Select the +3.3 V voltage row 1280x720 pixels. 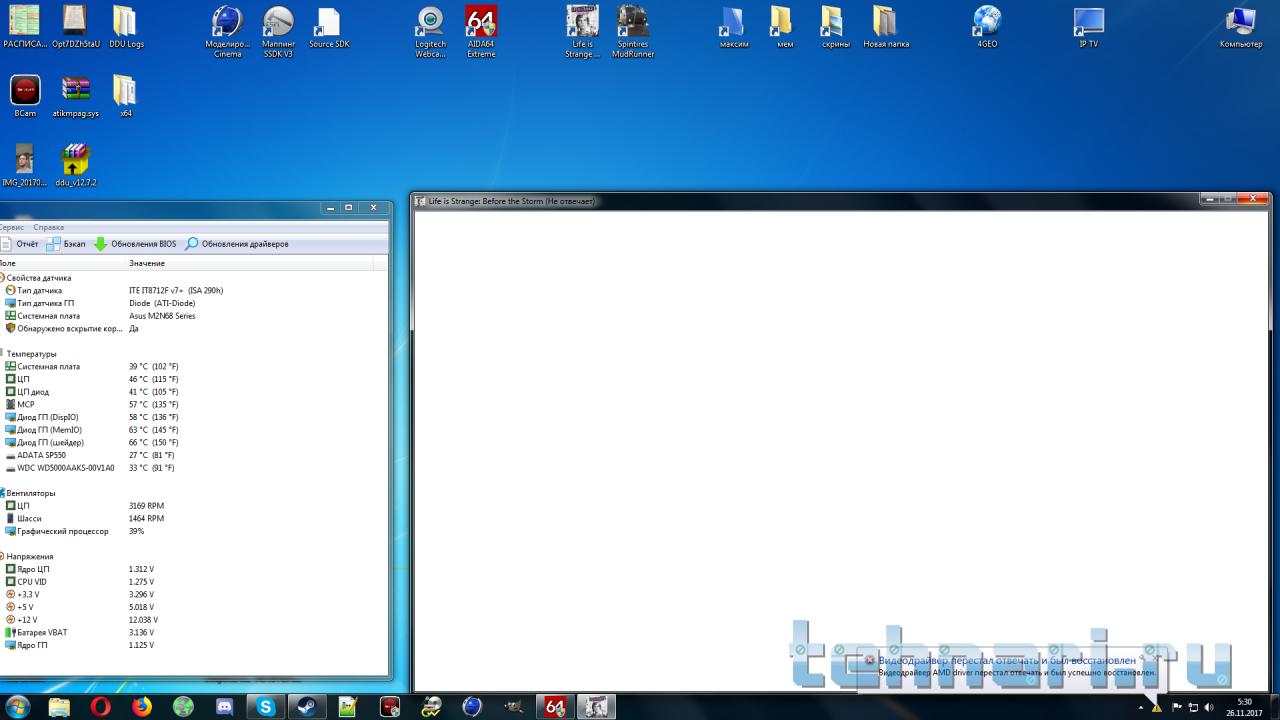tap(194, 594)
